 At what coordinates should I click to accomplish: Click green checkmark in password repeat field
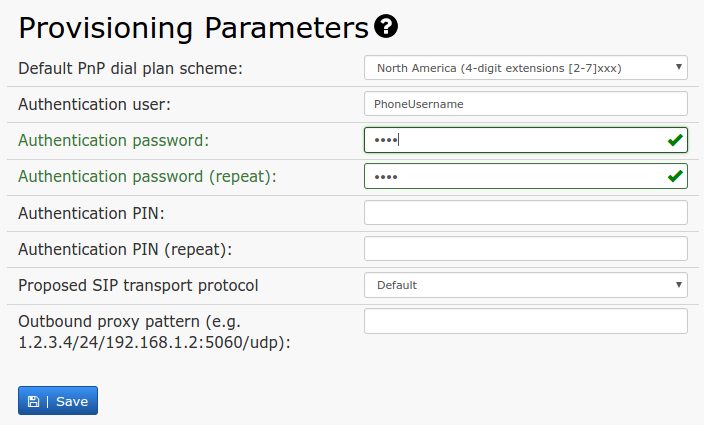pyautogui.click(x=675, y=176)
